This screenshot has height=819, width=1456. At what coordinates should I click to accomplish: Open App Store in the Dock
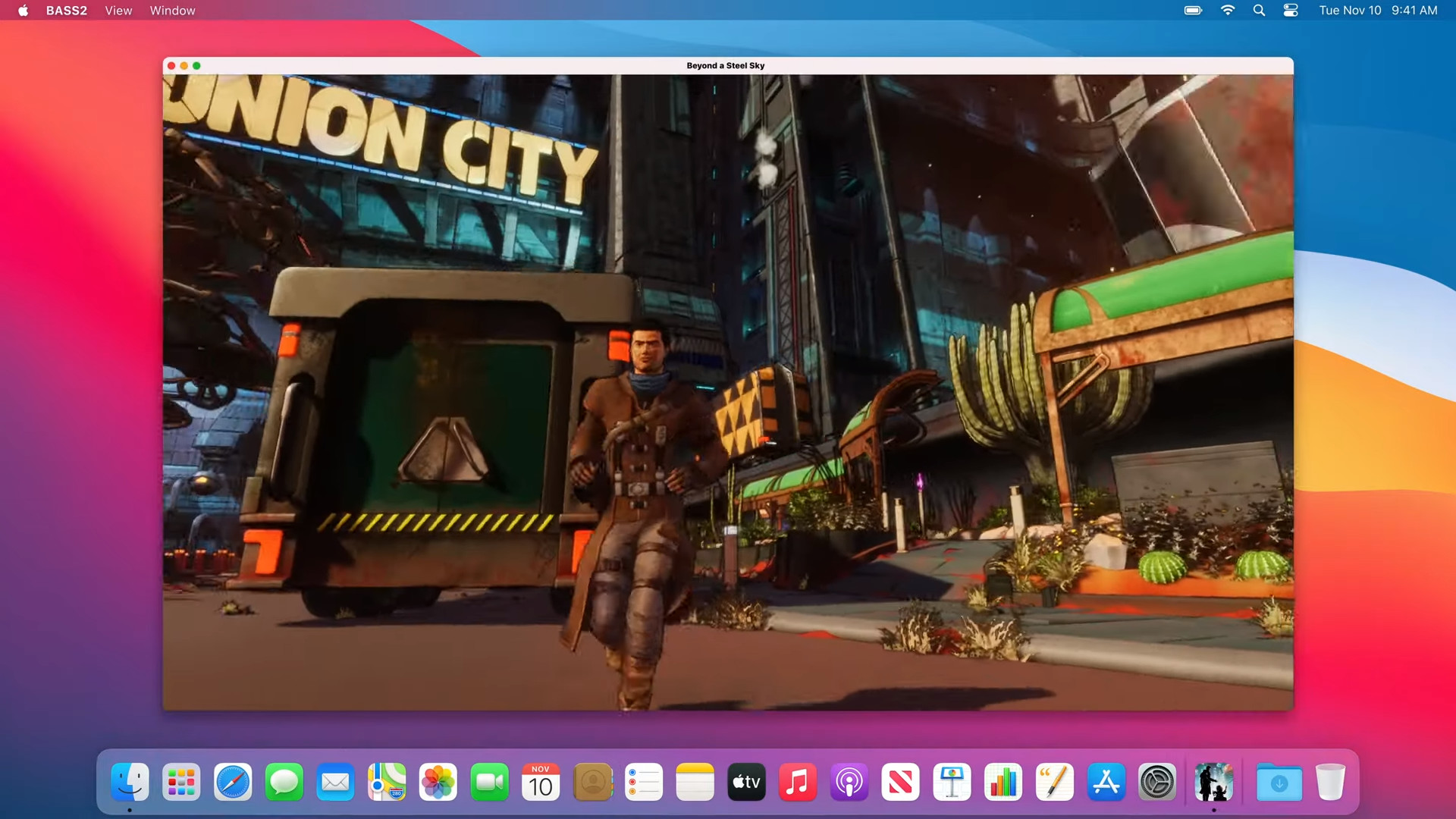[x=1106, y=782]
